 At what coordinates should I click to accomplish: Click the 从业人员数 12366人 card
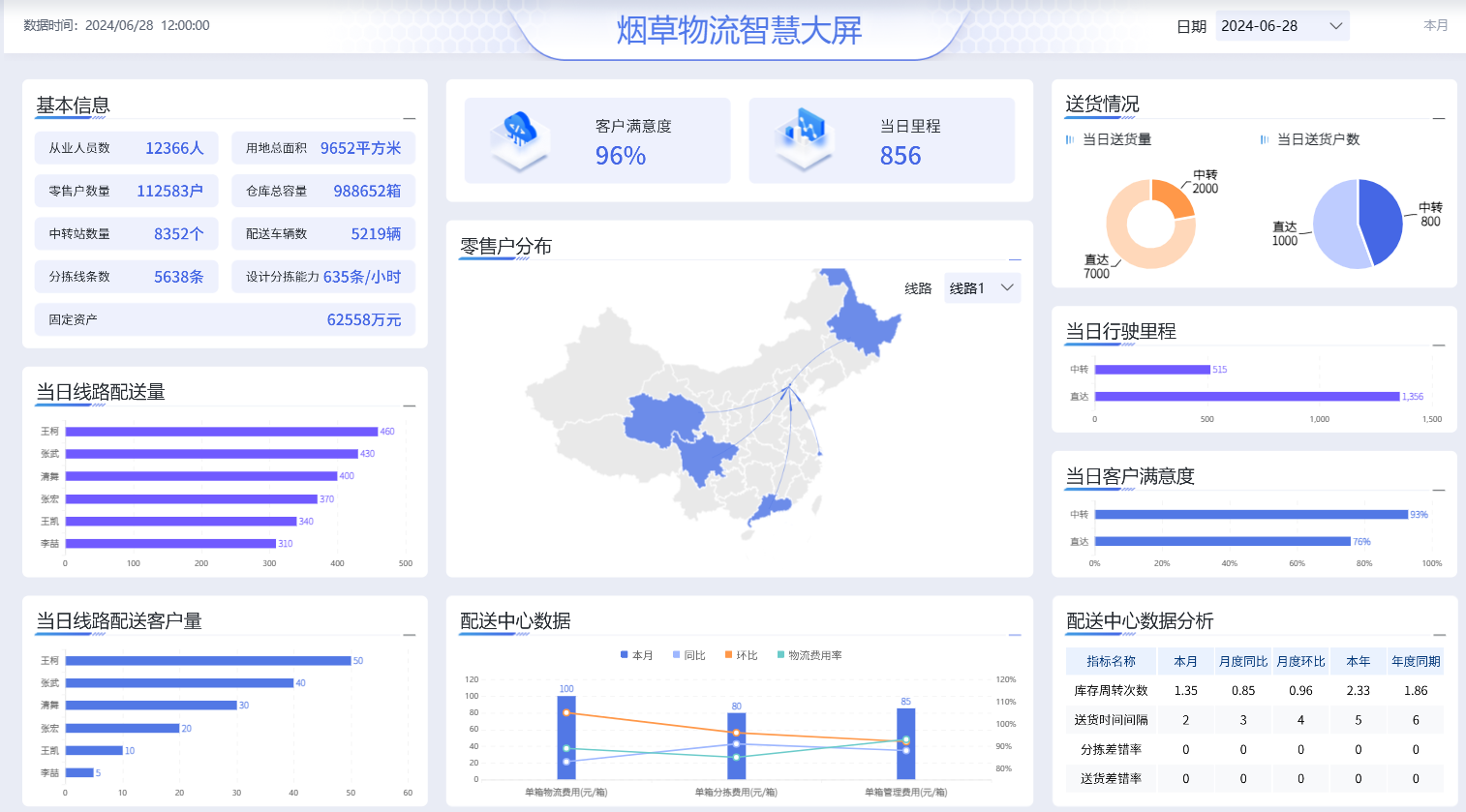point(127,148)
